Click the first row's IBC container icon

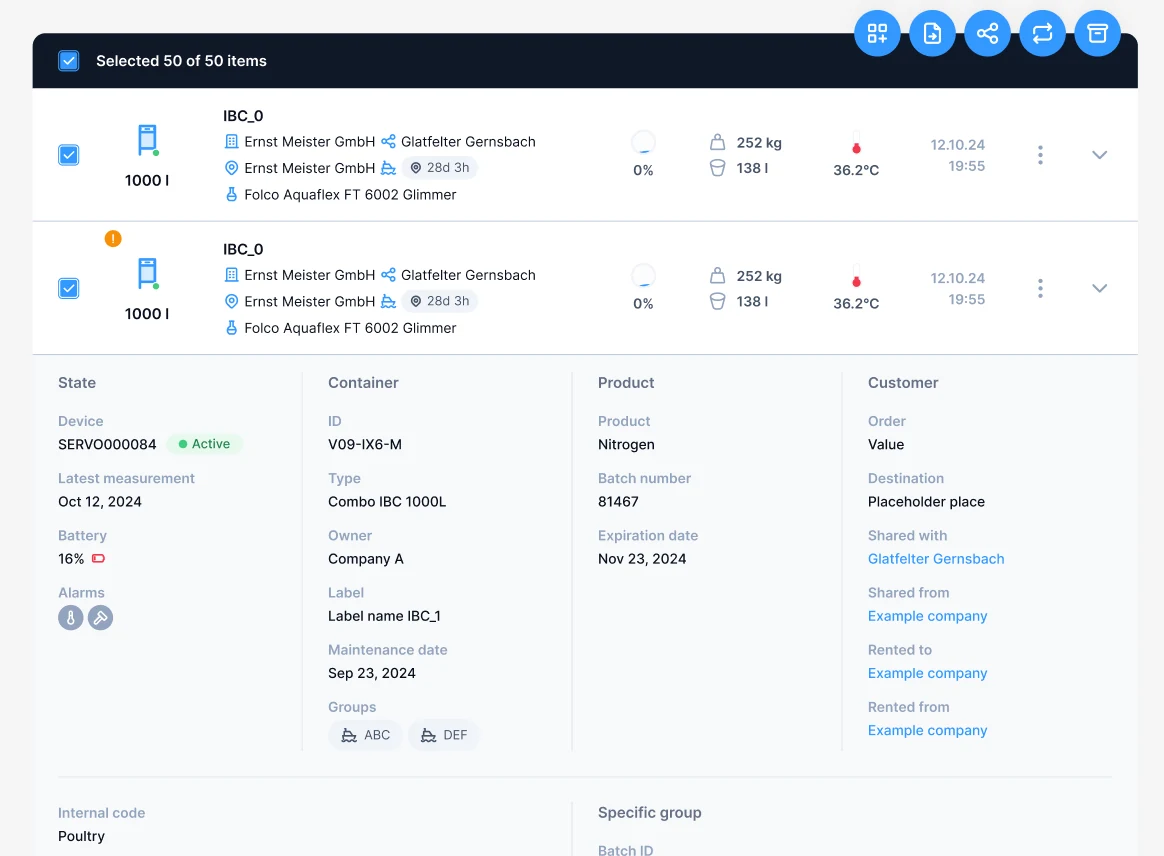tap(148, 140)
